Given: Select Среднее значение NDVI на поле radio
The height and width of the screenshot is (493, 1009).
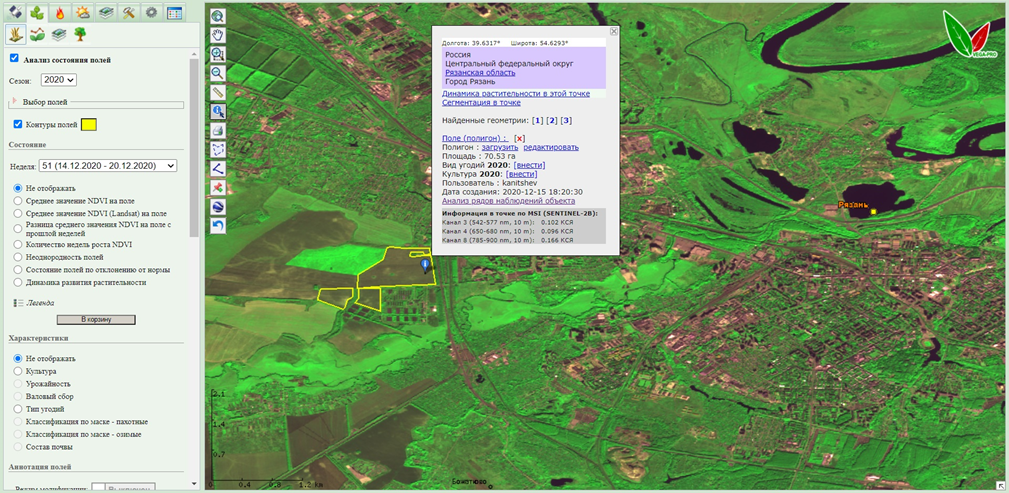Looking at the screenshot, I should 18,201.
